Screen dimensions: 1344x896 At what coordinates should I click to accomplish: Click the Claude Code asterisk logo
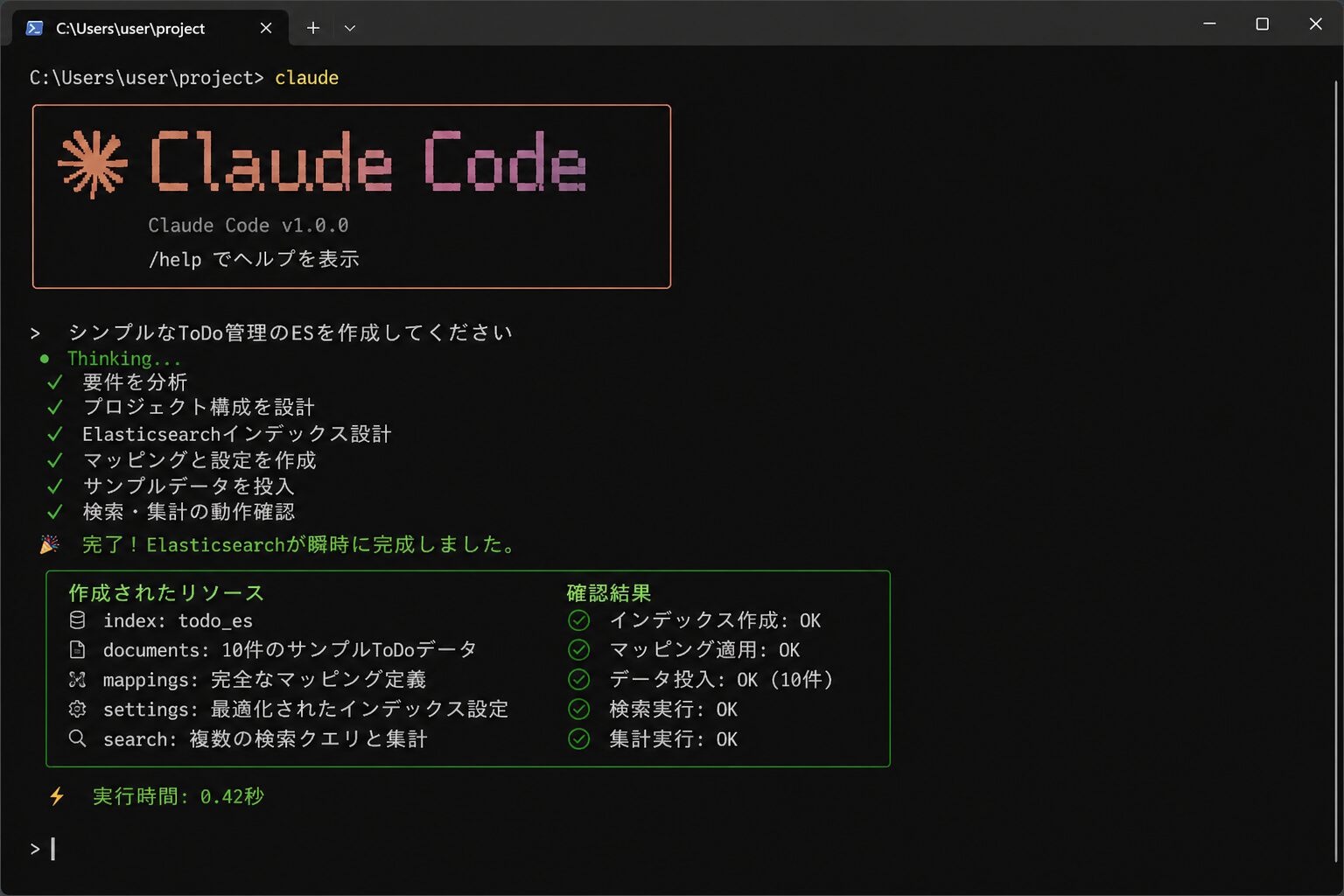point(93,163)
